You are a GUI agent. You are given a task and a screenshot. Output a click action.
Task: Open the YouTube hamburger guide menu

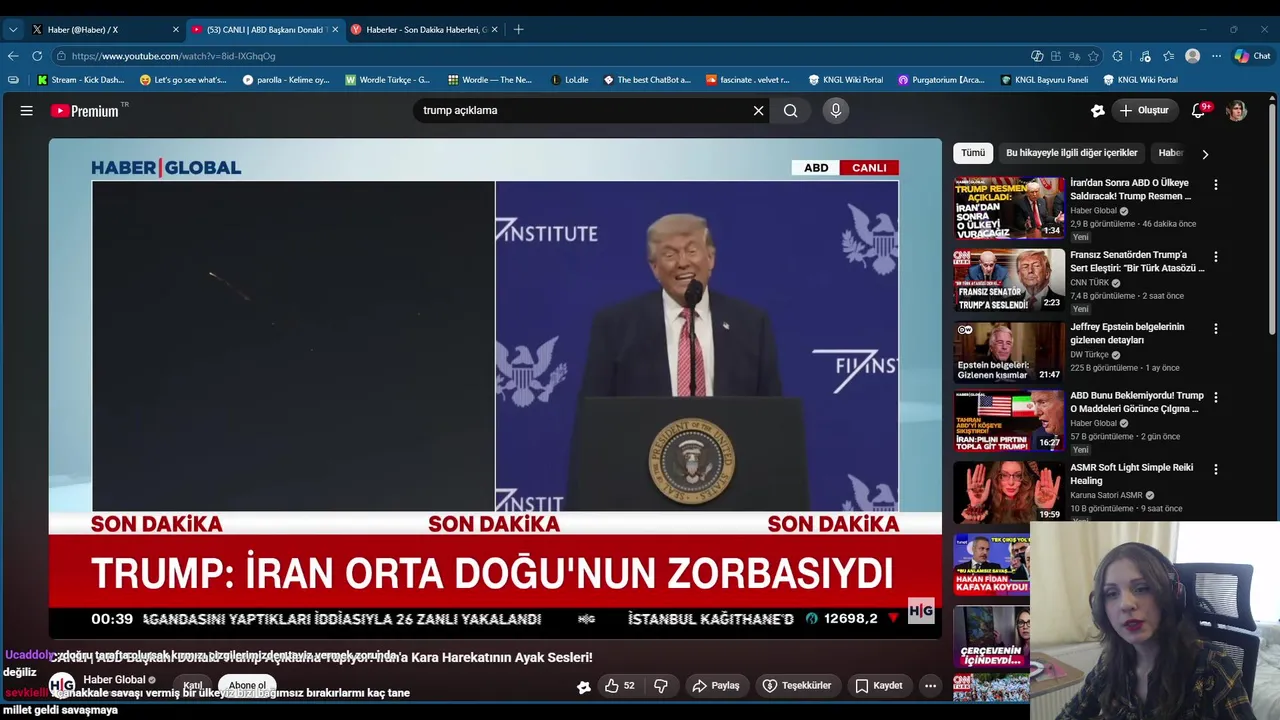pyautogui.click(x=27, y=111)
